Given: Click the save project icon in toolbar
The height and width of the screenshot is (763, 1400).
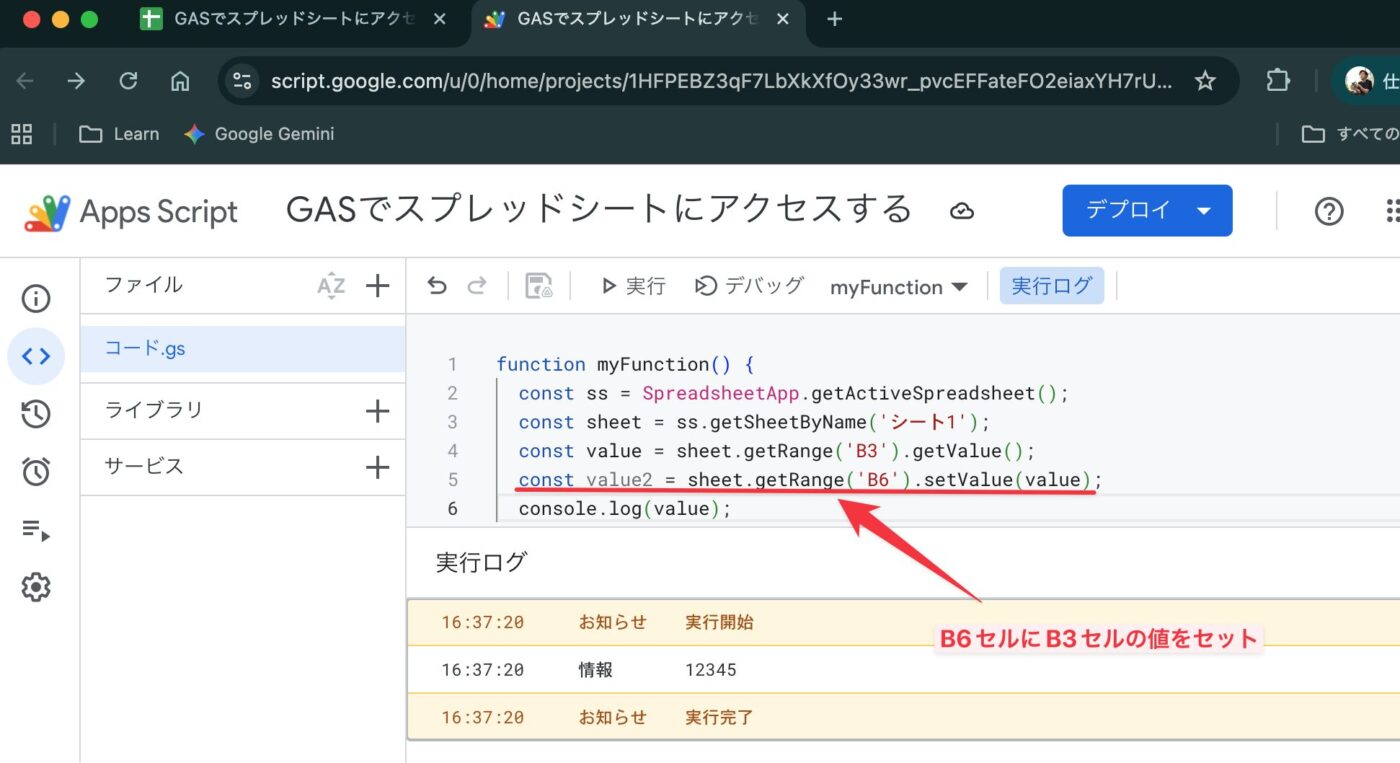Looking at the screenshot, I should point(539,287).
